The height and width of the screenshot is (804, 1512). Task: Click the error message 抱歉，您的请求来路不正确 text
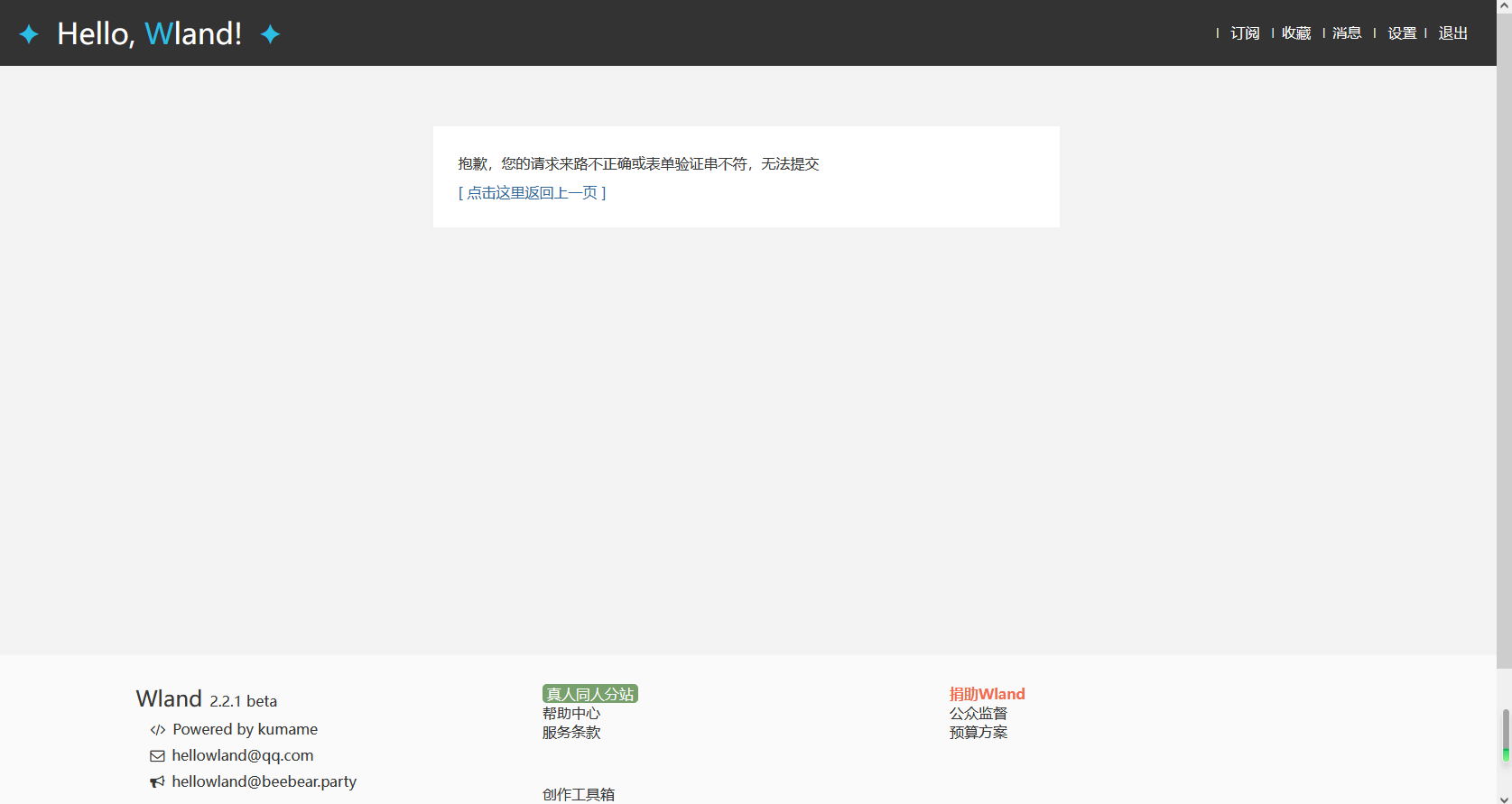tap(638, 164)
